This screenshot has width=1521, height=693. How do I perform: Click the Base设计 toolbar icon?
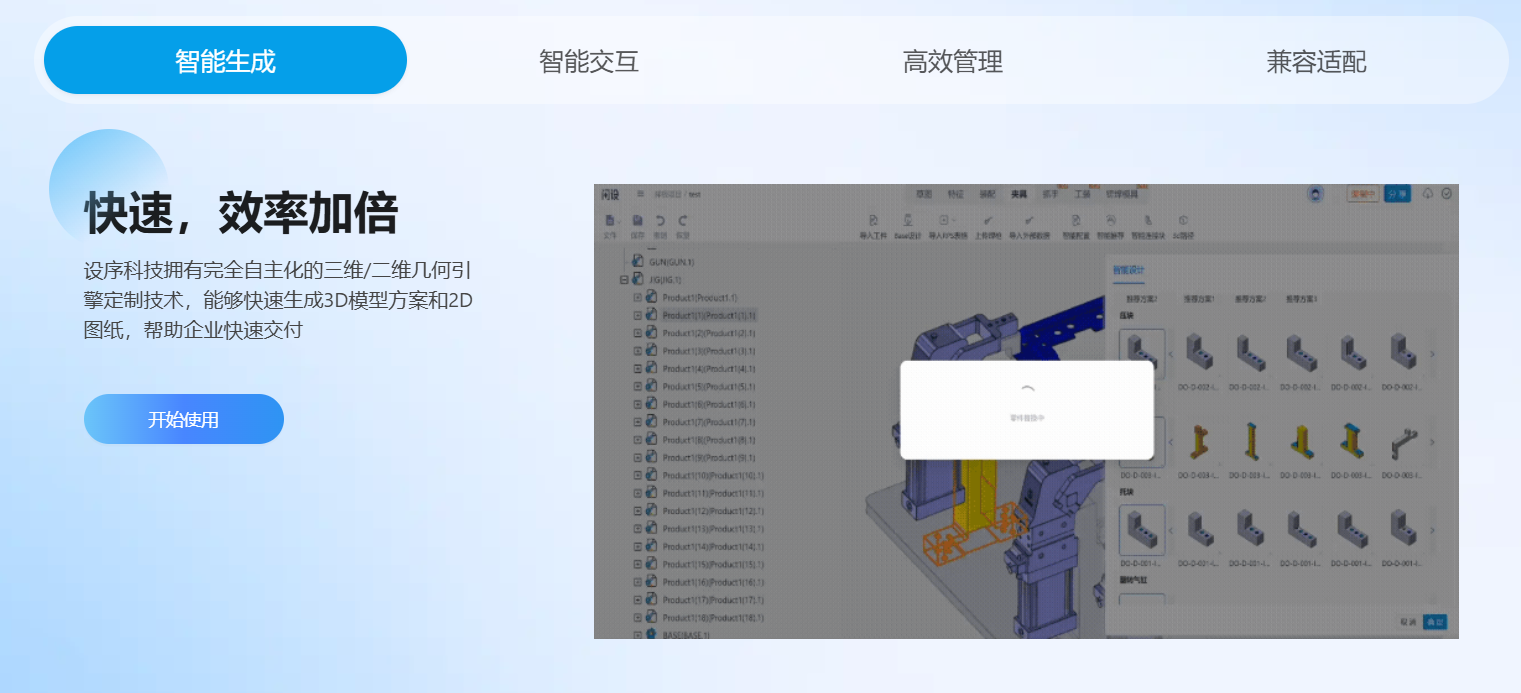click(907, 220)
